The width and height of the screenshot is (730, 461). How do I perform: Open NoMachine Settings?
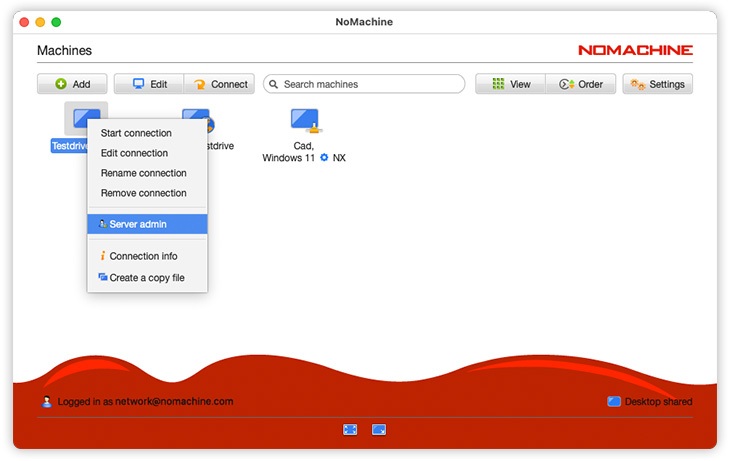click(657, 84)
